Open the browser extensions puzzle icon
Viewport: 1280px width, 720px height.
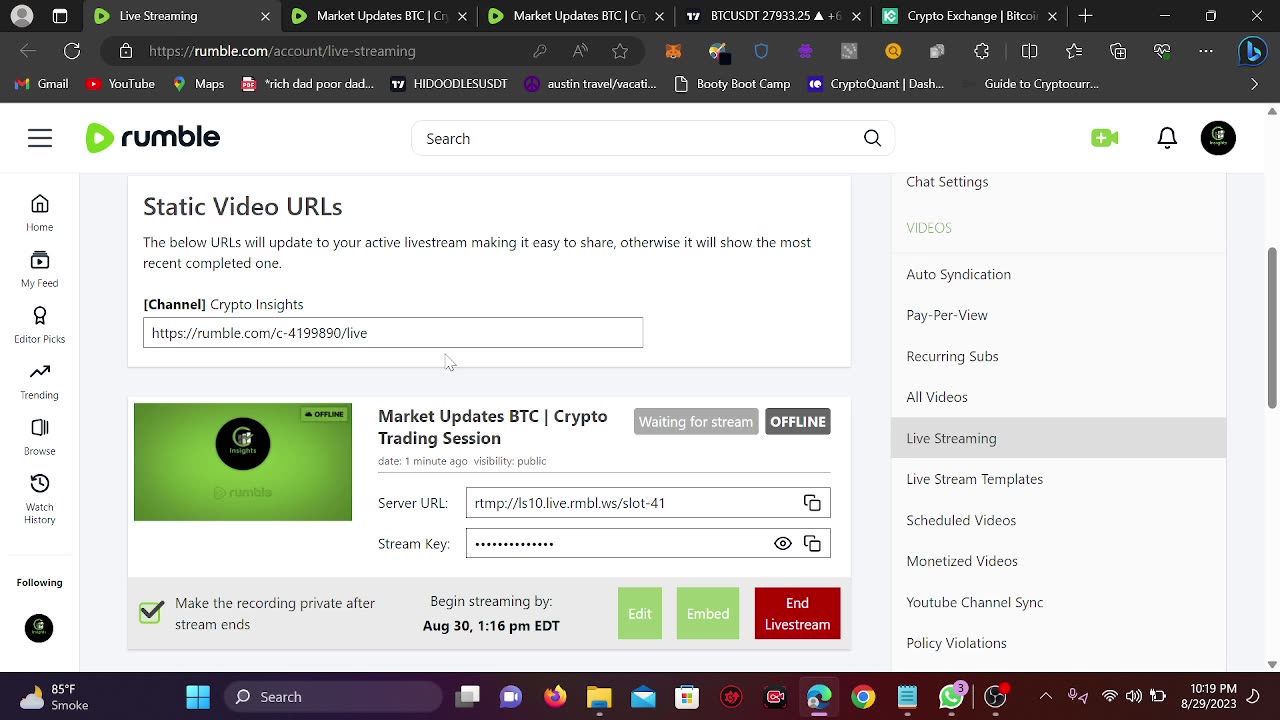pos(981,51)
